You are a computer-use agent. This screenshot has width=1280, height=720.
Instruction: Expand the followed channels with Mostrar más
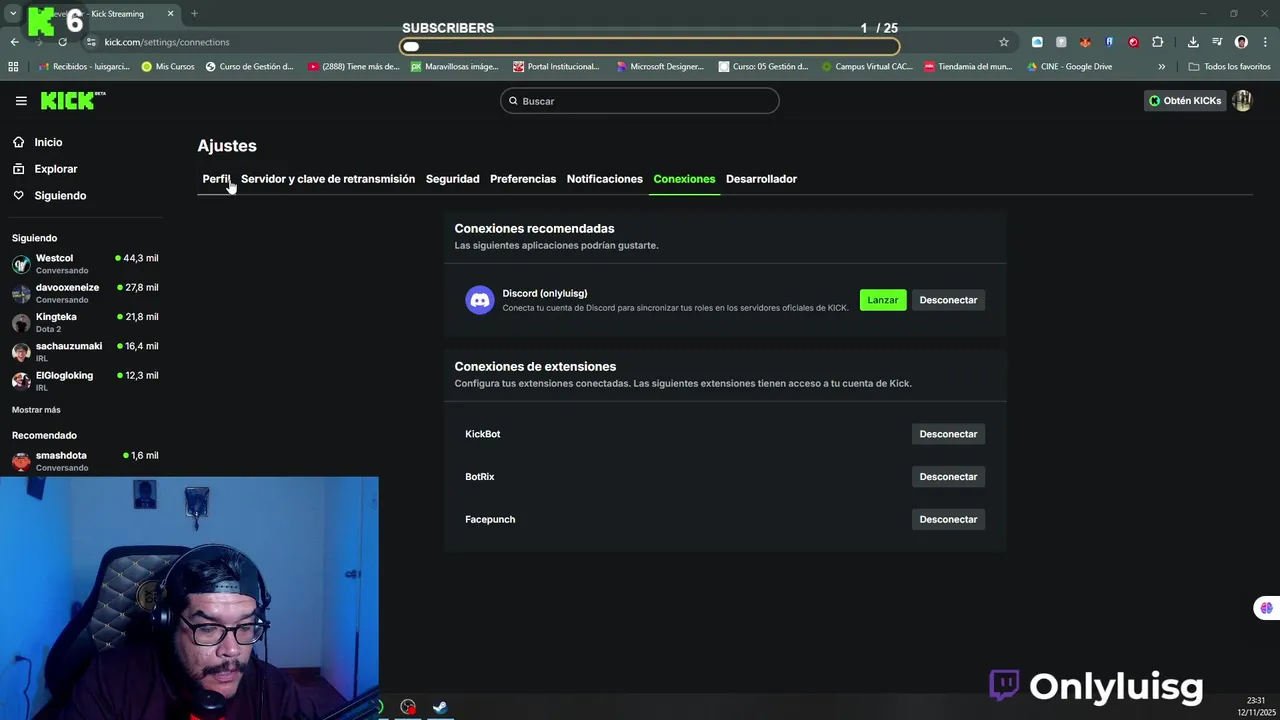coord(36,410)
